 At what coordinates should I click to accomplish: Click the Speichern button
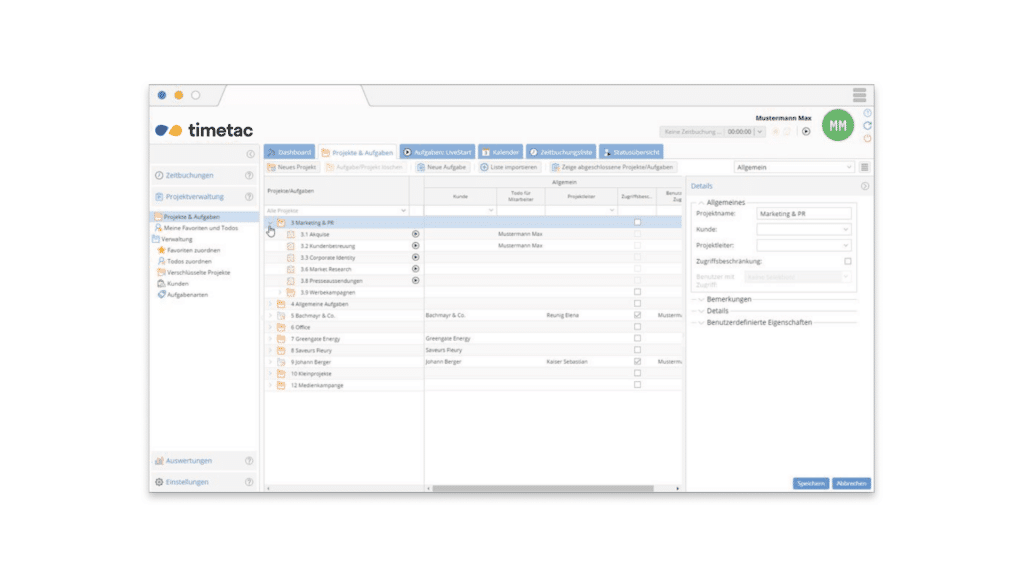(x=810, y=483)
